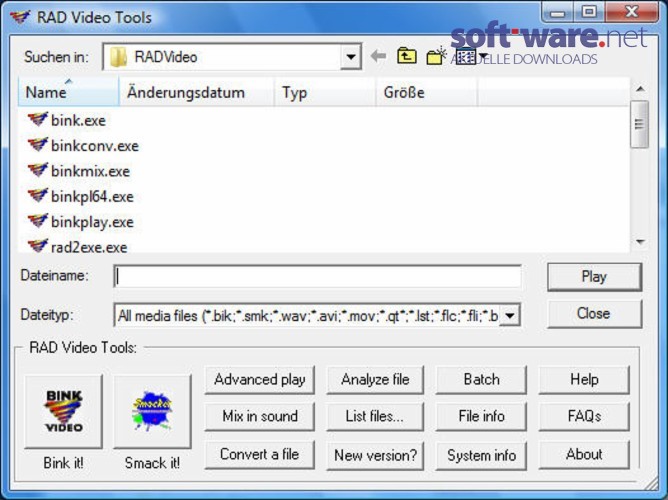This screenshot has width=668, height=500.
Task: Sort by Größe column header
Action: (x=426, y=92)
